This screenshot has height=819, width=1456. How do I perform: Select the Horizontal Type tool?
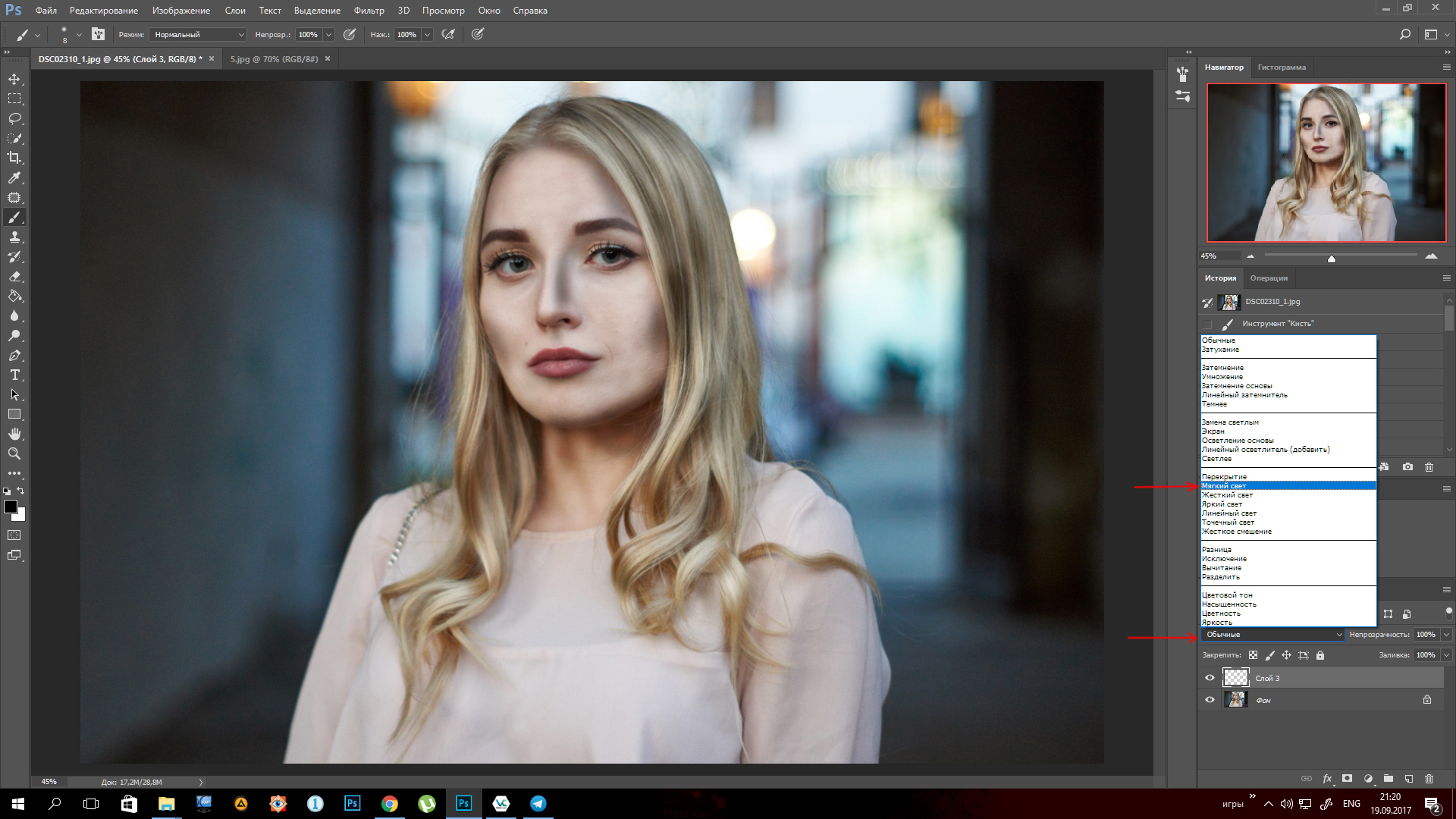[x=14, y=375]
